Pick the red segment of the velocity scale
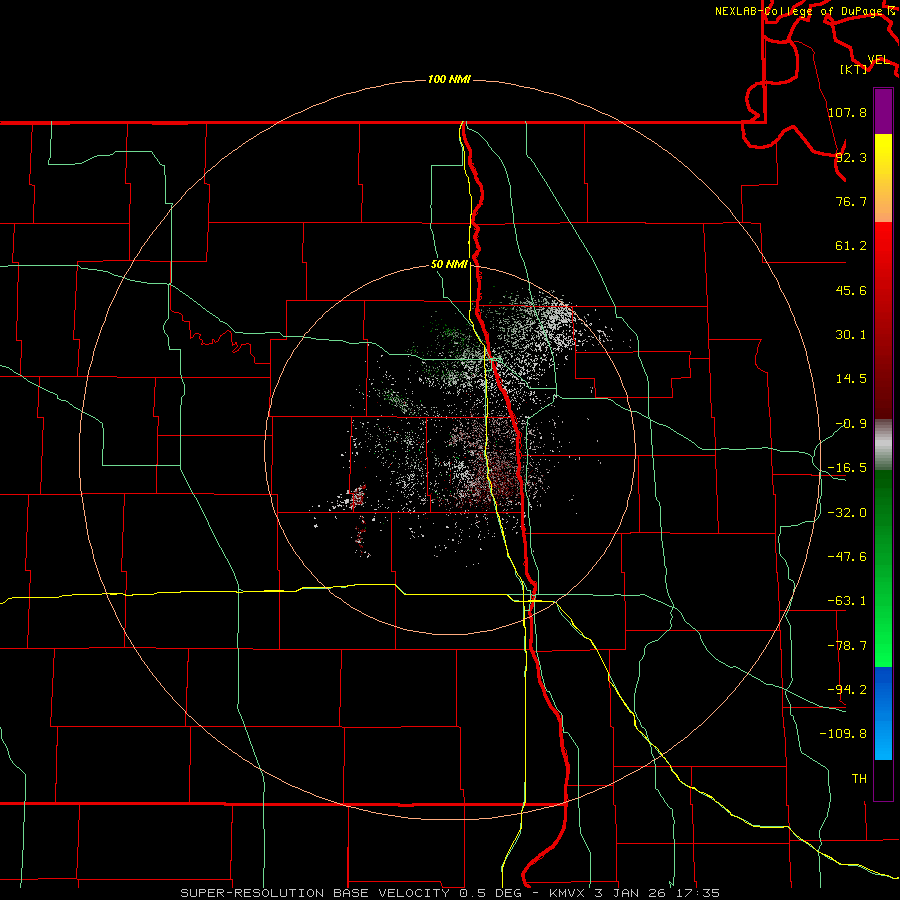Viewport: 900px width, 900px height. pos(883,320)
